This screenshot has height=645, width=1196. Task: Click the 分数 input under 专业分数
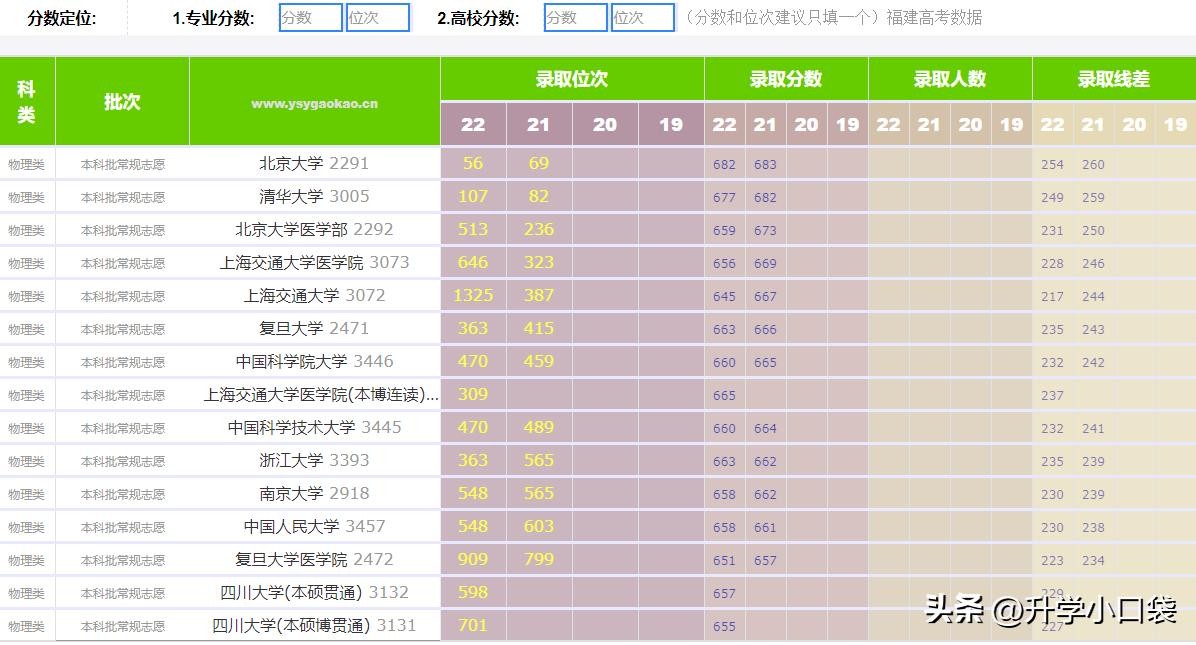(310, 18)
